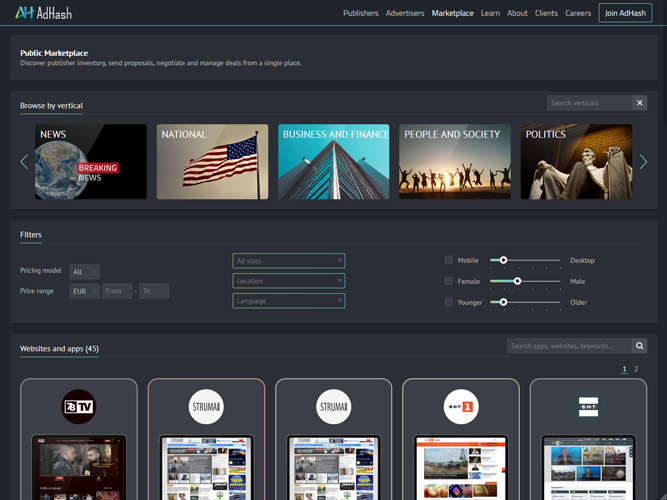The image size is (667, 500).
Task: Clear the verticals search with X icon
Action: tap(640, 103)
